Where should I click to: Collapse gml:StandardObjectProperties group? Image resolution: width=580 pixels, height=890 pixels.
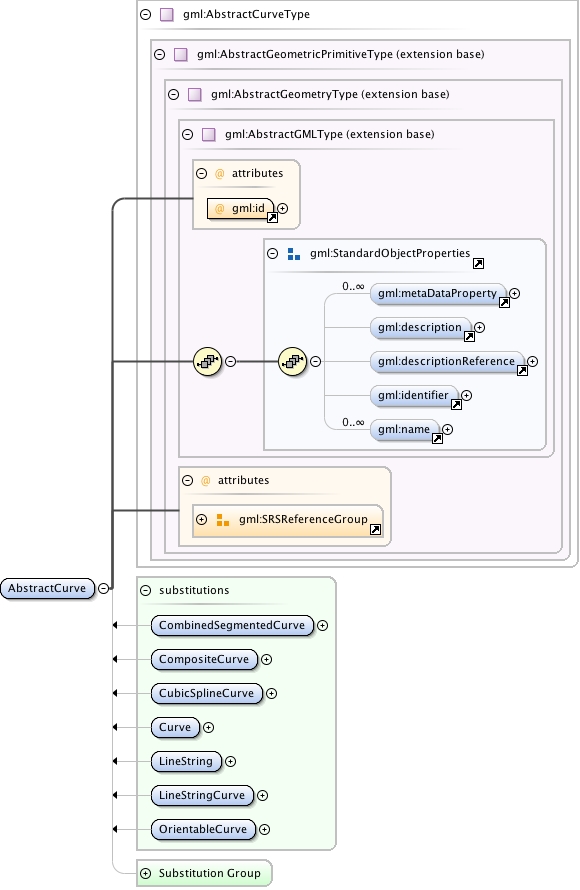272,254
